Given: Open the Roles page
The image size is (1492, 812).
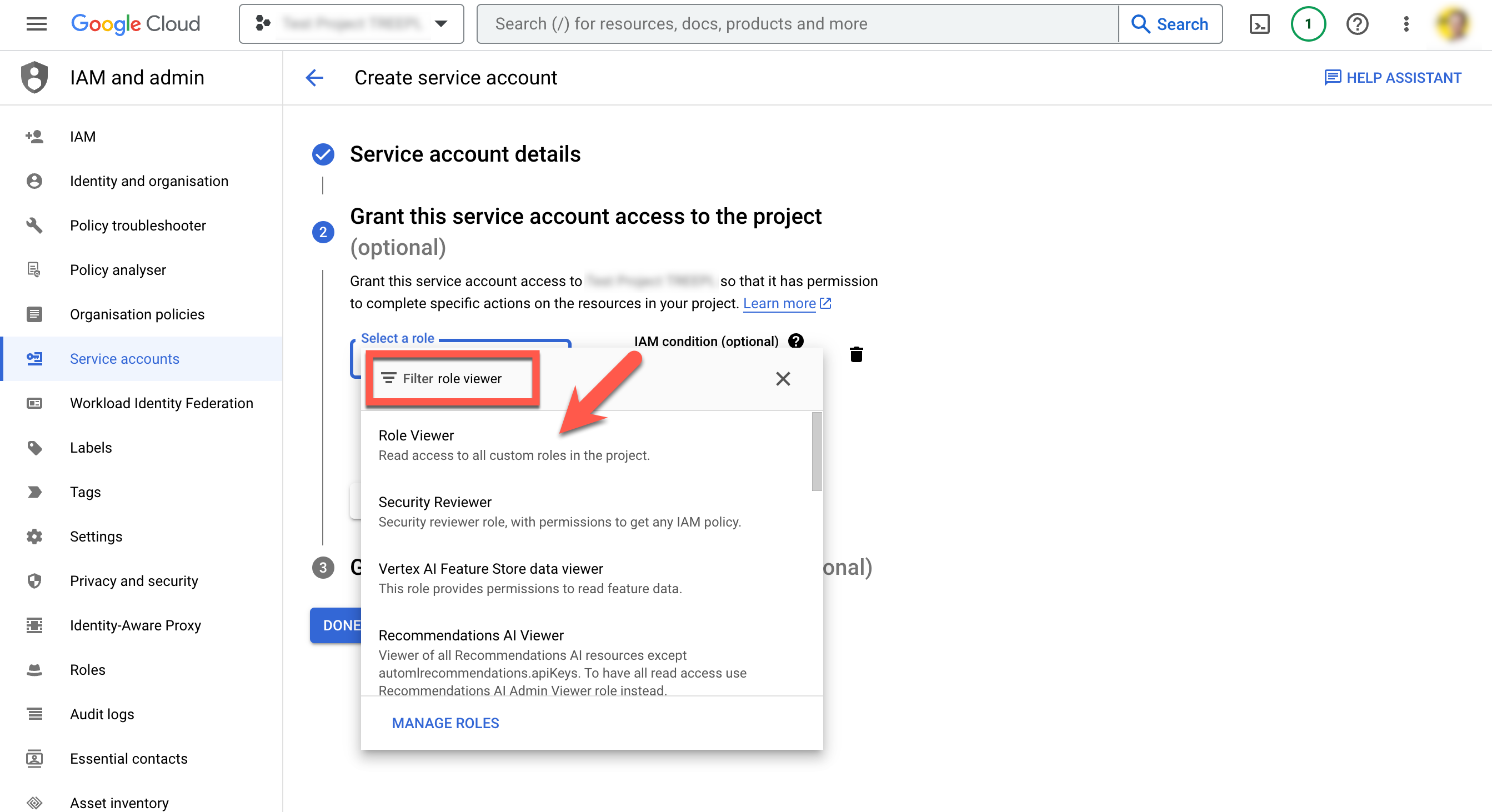Looking at the screenshot, I should 141,670.
